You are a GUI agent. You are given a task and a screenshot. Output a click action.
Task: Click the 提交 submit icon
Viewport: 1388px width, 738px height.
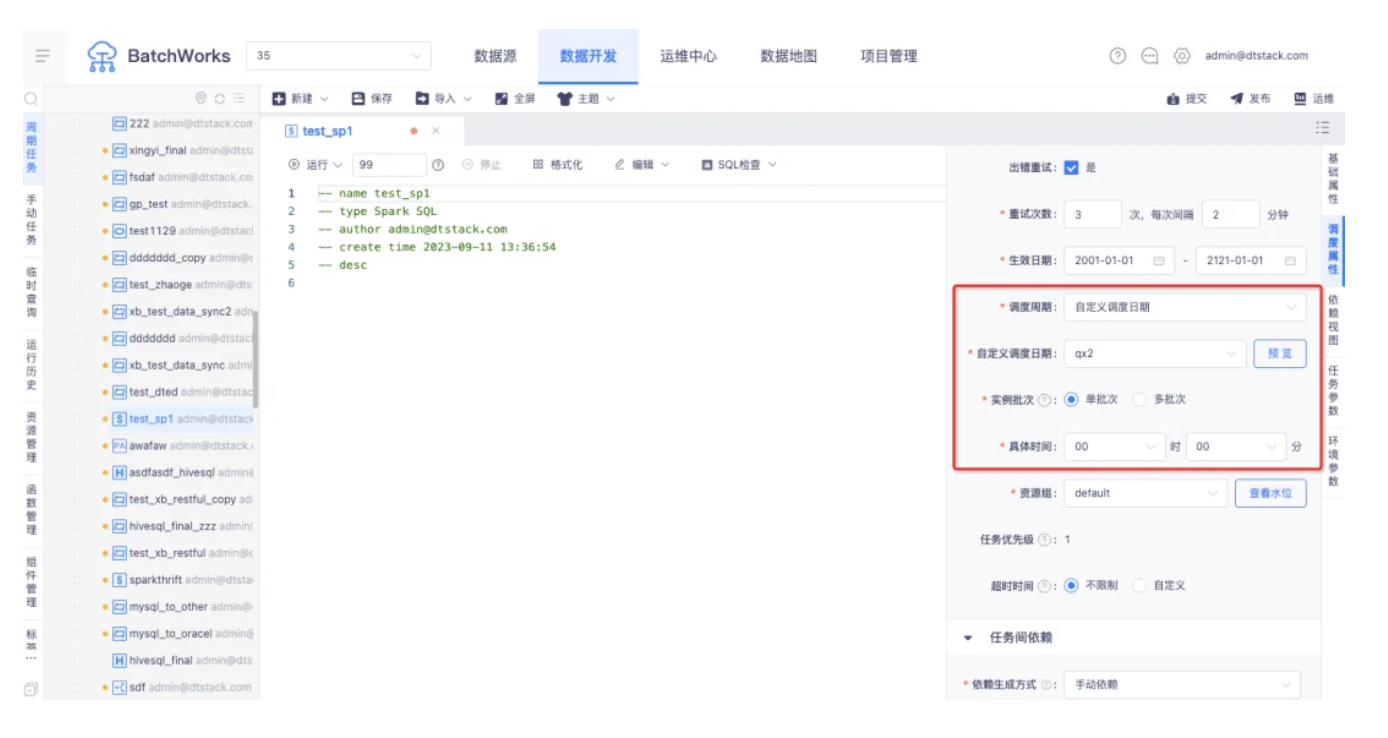1173,99
